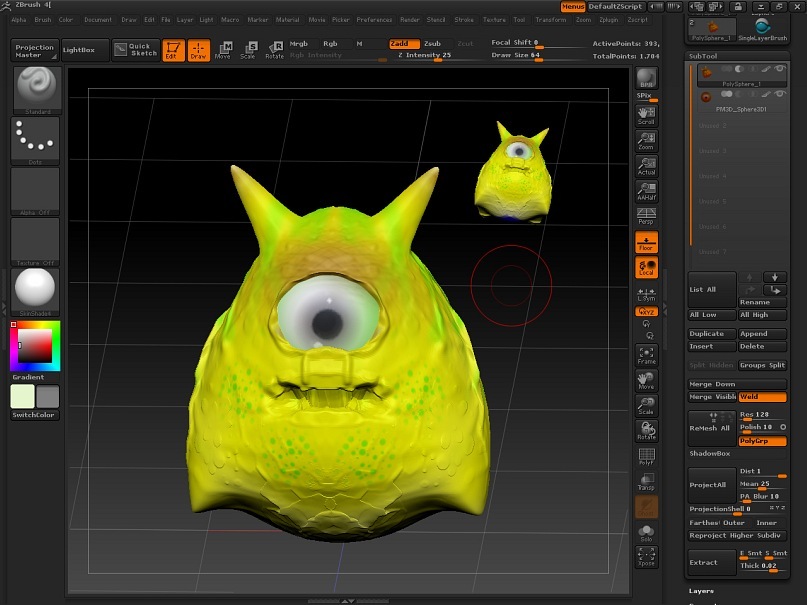Toggle PM3D_Sphere3D1 subtool eye visibility
The image size is (807, 605).
[780, 94]
